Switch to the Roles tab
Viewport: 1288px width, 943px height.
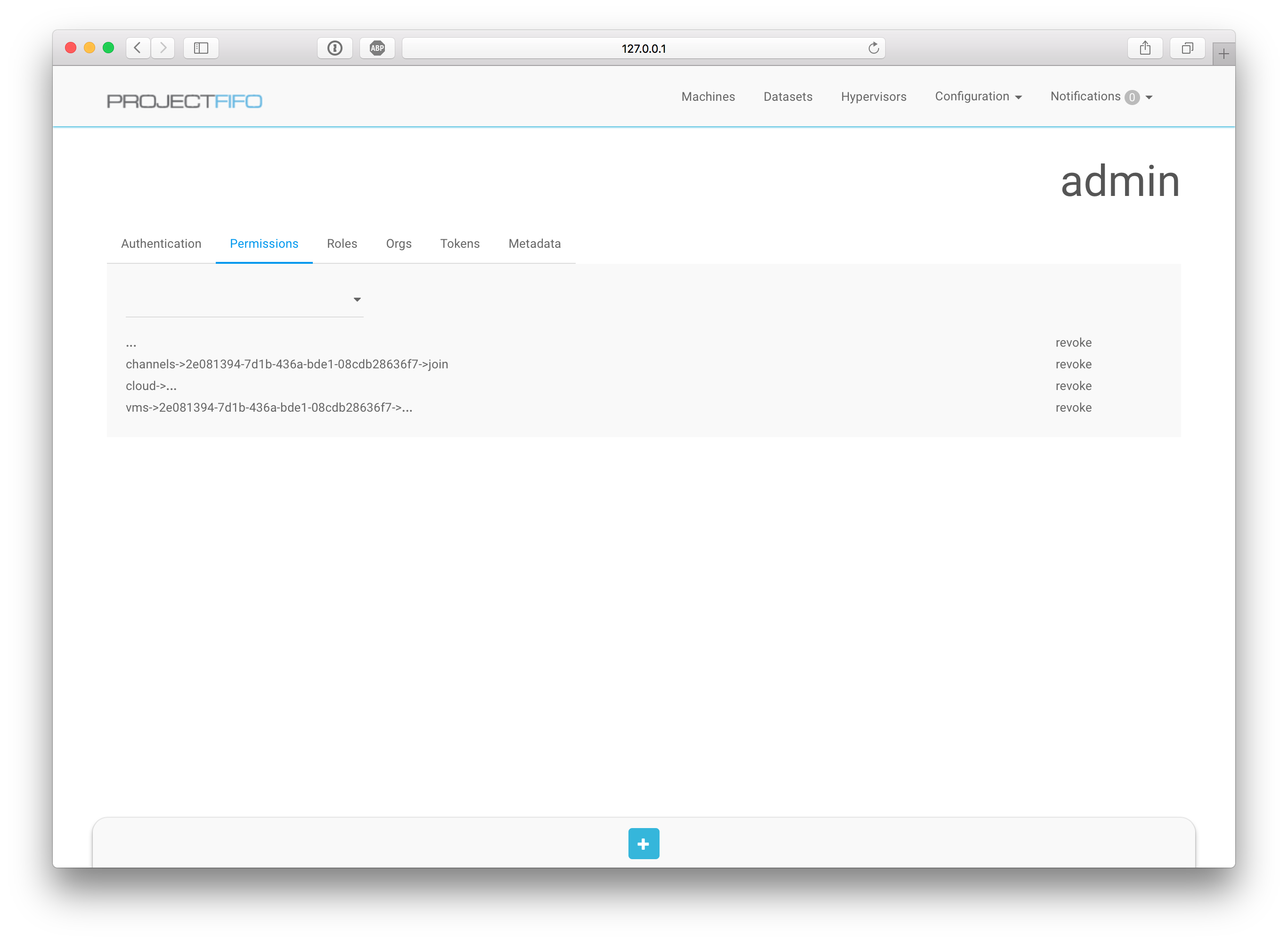click(x=342, y=244)
